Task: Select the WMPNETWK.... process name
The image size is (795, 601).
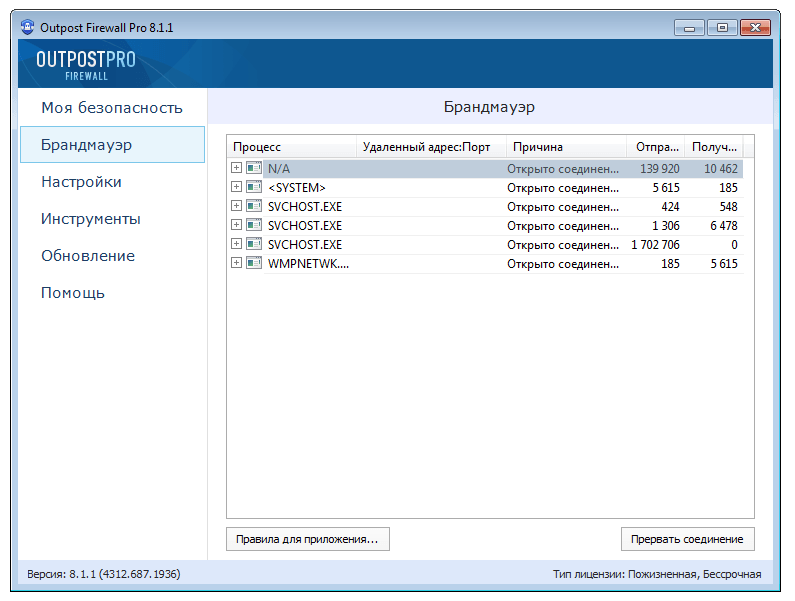Action: [x=308, y=264]
